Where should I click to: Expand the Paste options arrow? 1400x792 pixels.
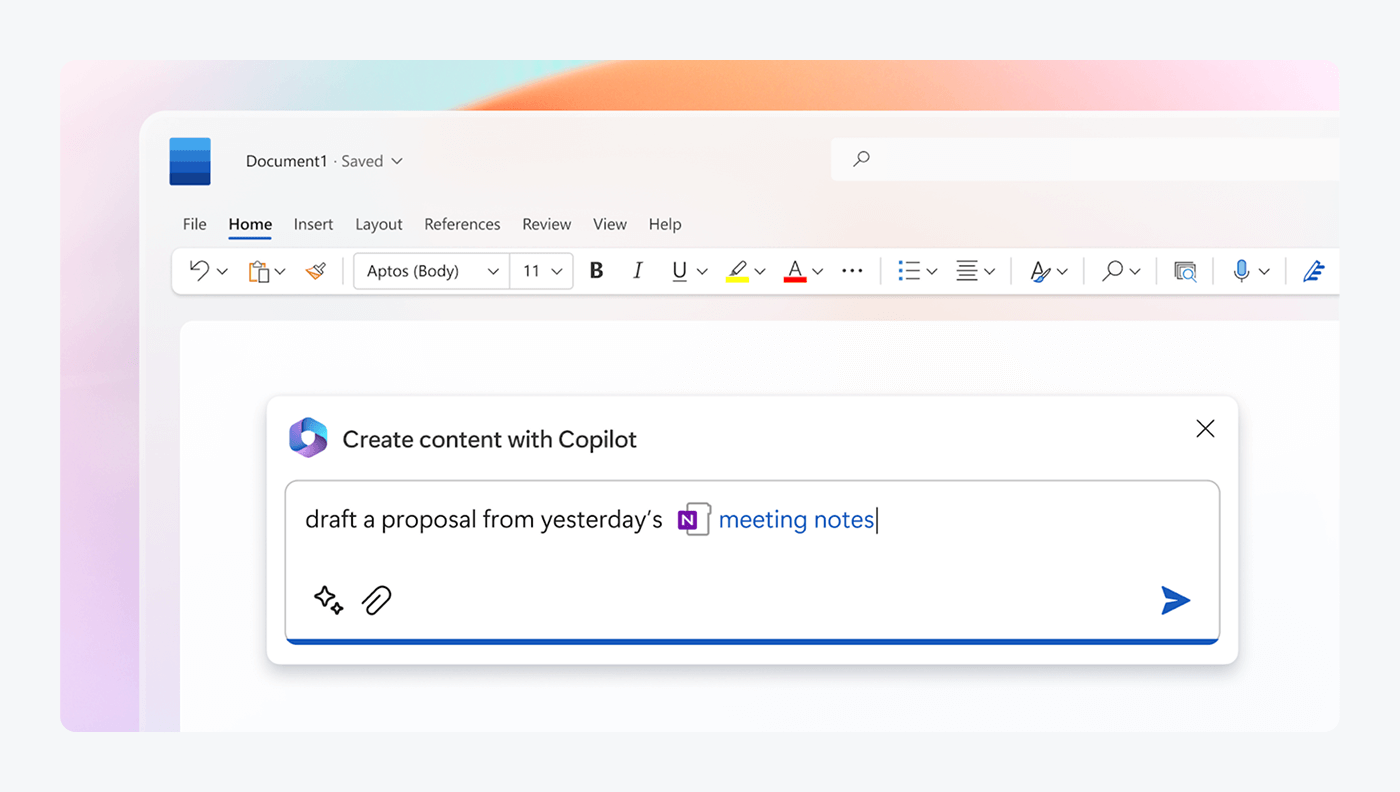[280, 272]
